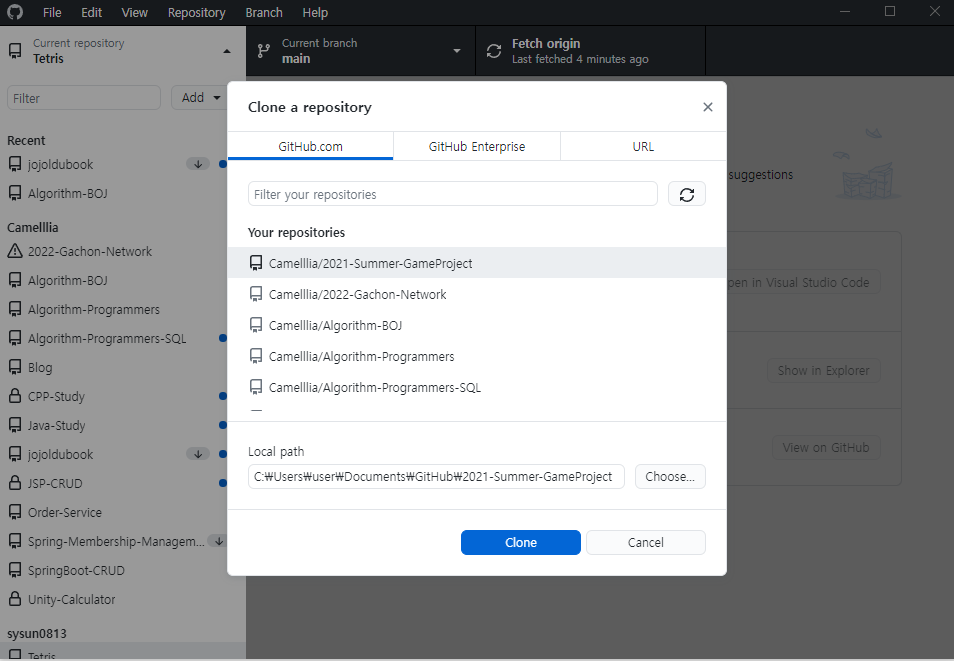
Task: Click the blue Clone button
Action: 521,542
